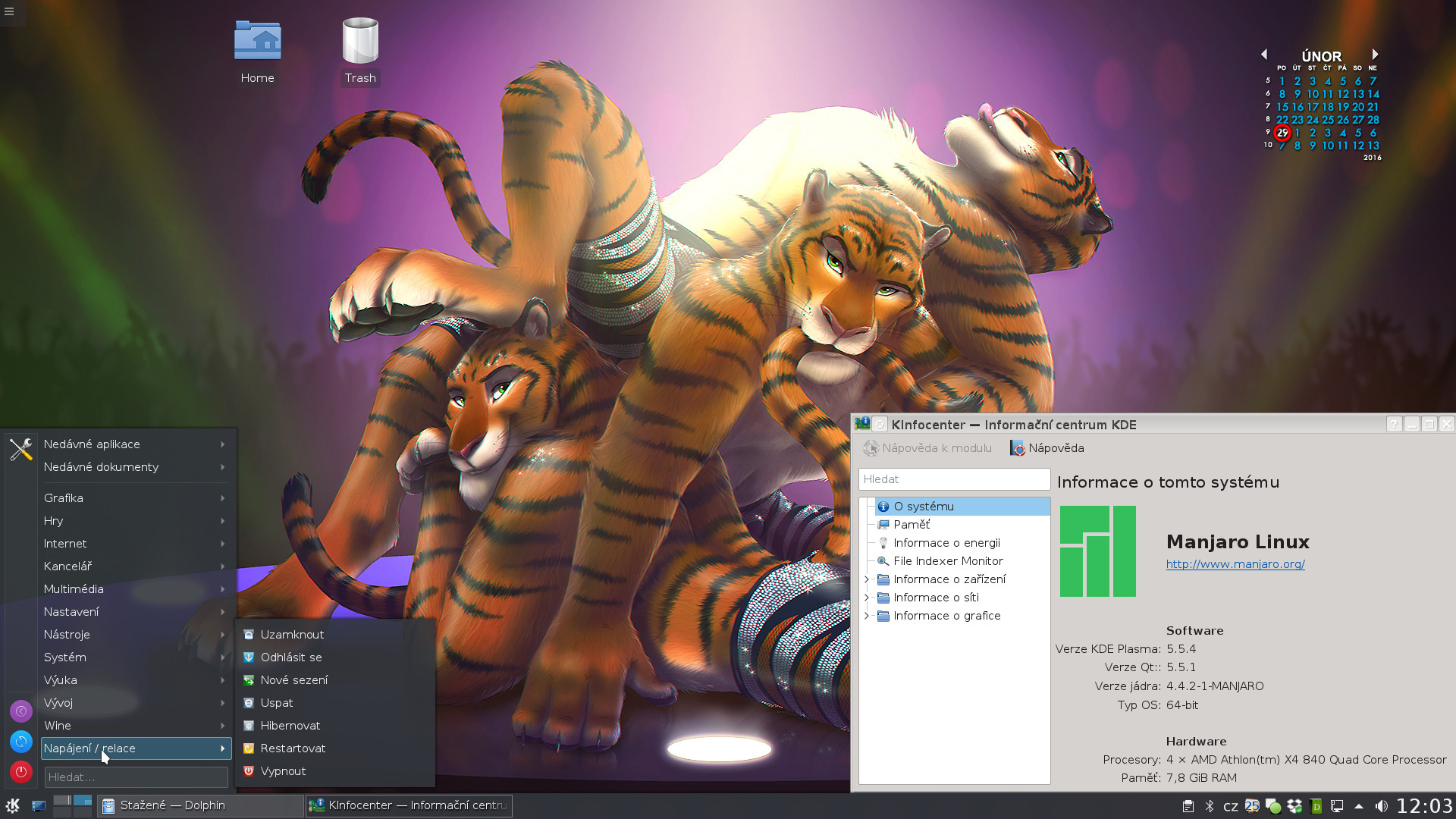Switch to Stažené — Dolphin taskbar window
The image size is (1456, 819).
(200, 805)
